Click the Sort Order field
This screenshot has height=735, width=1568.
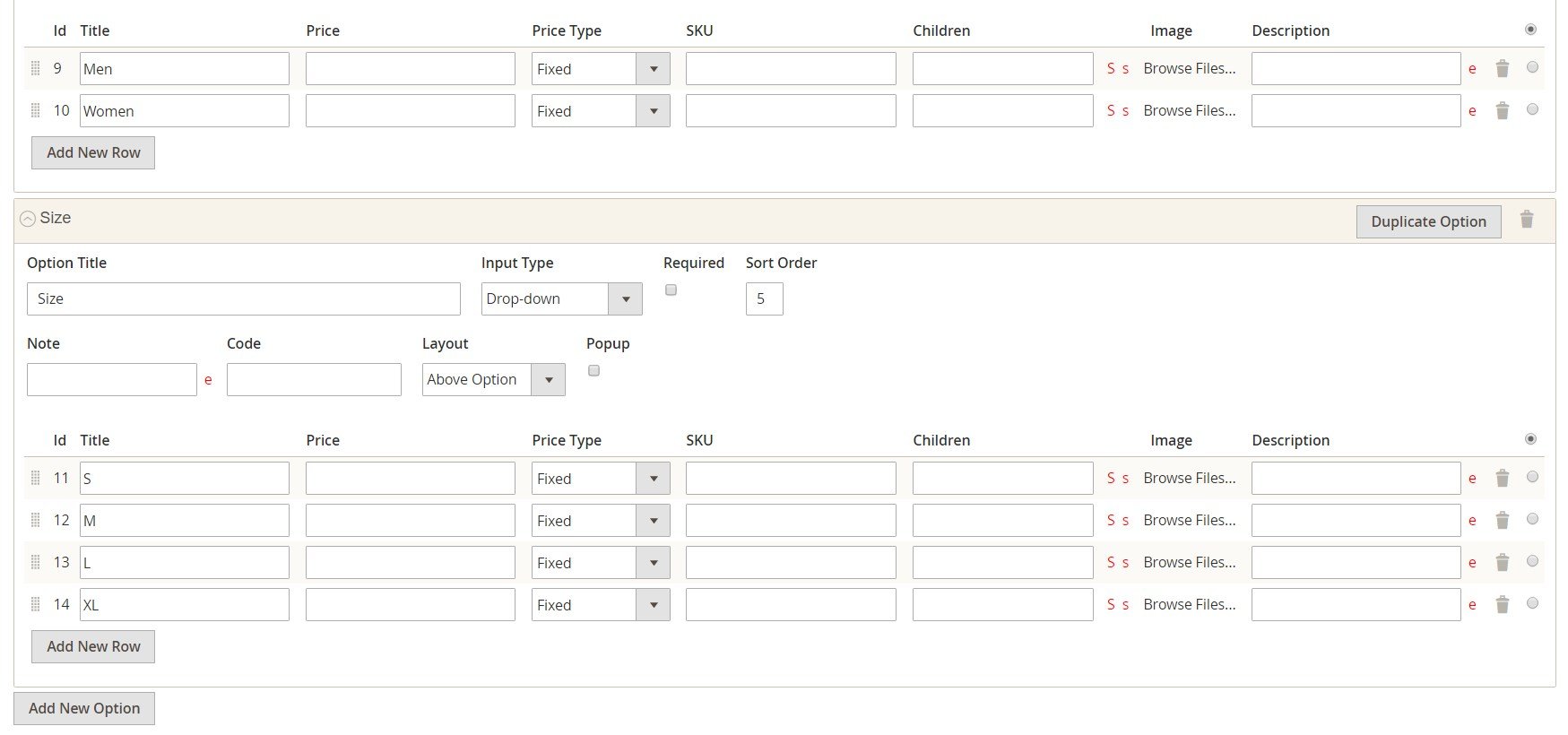tap(764, 298)
